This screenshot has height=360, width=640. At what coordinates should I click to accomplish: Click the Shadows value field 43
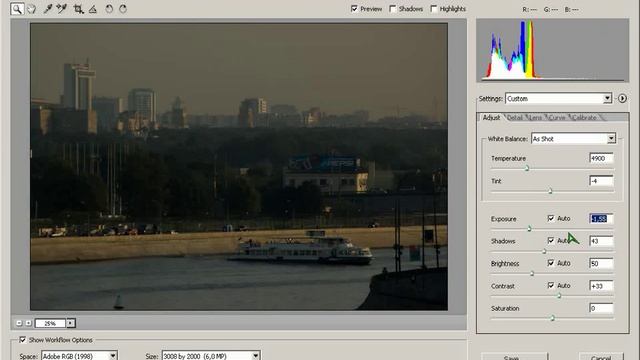601,241
